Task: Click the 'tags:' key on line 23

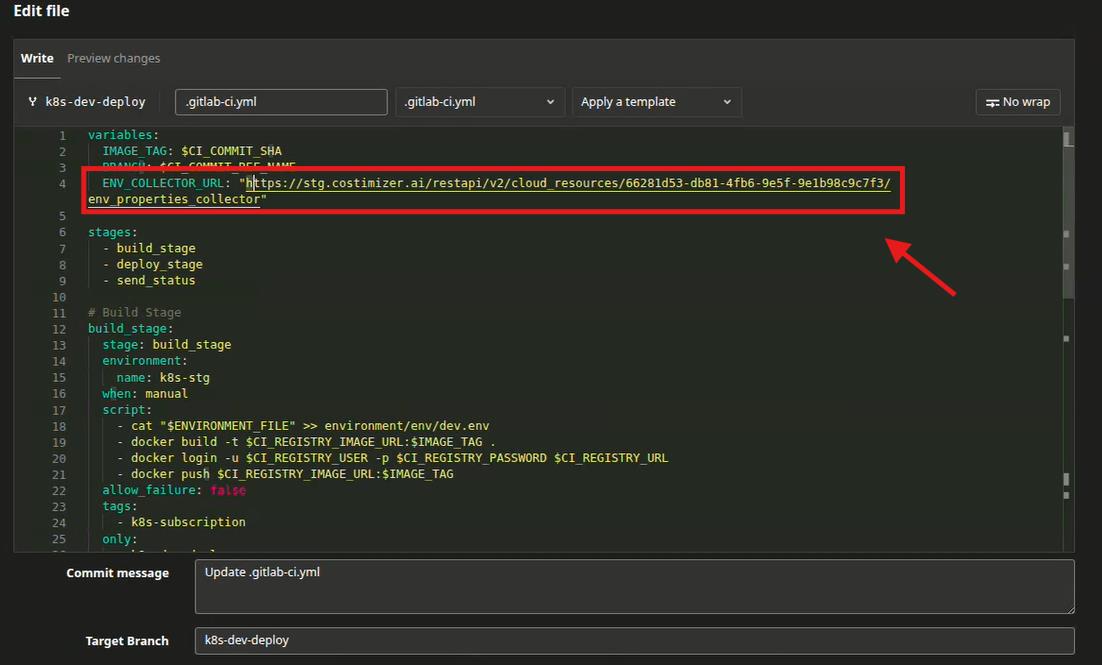Action: pos(120,506)
